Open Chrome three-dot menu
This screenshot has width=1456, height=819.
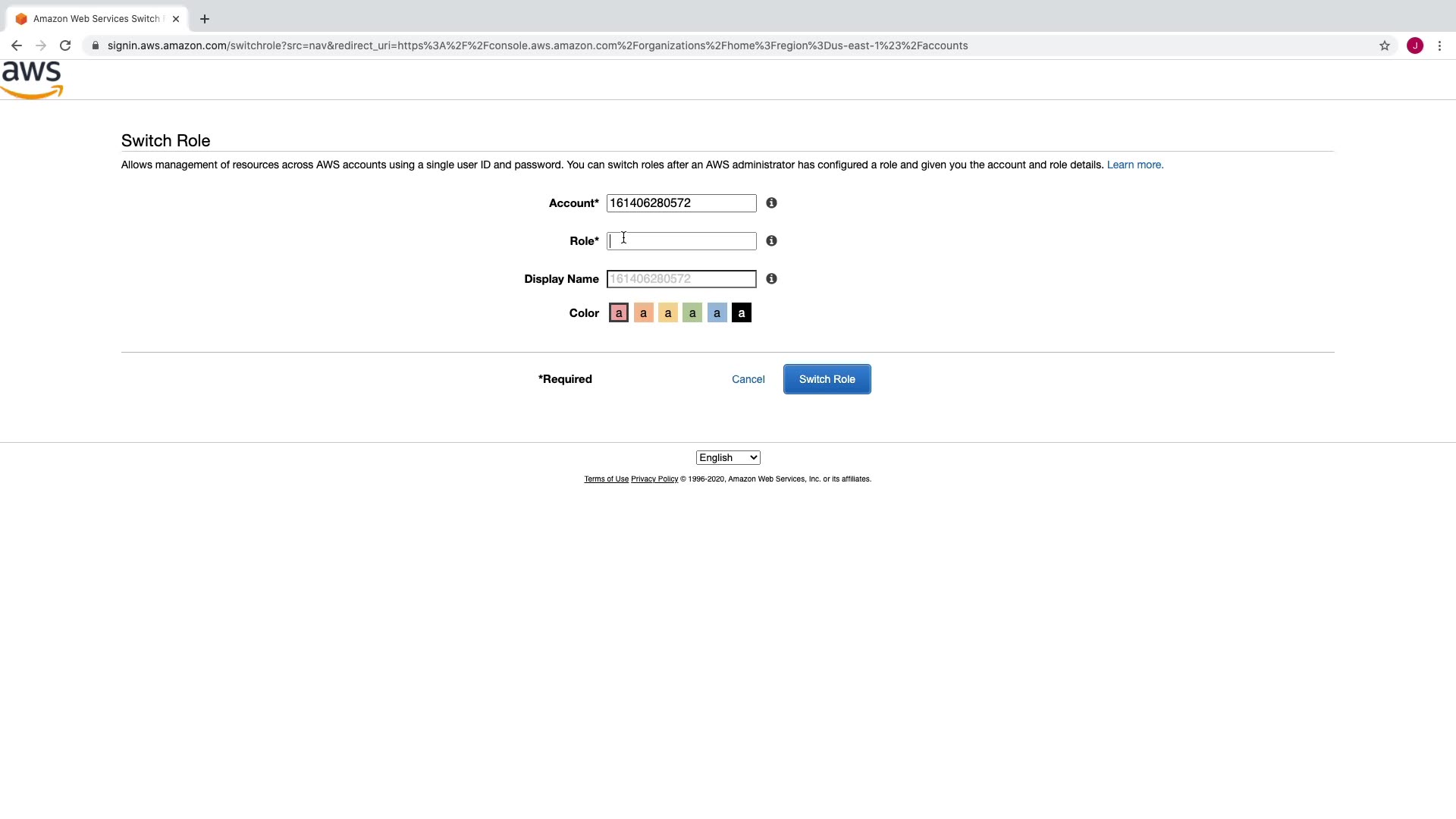[x=1439, y=45]
